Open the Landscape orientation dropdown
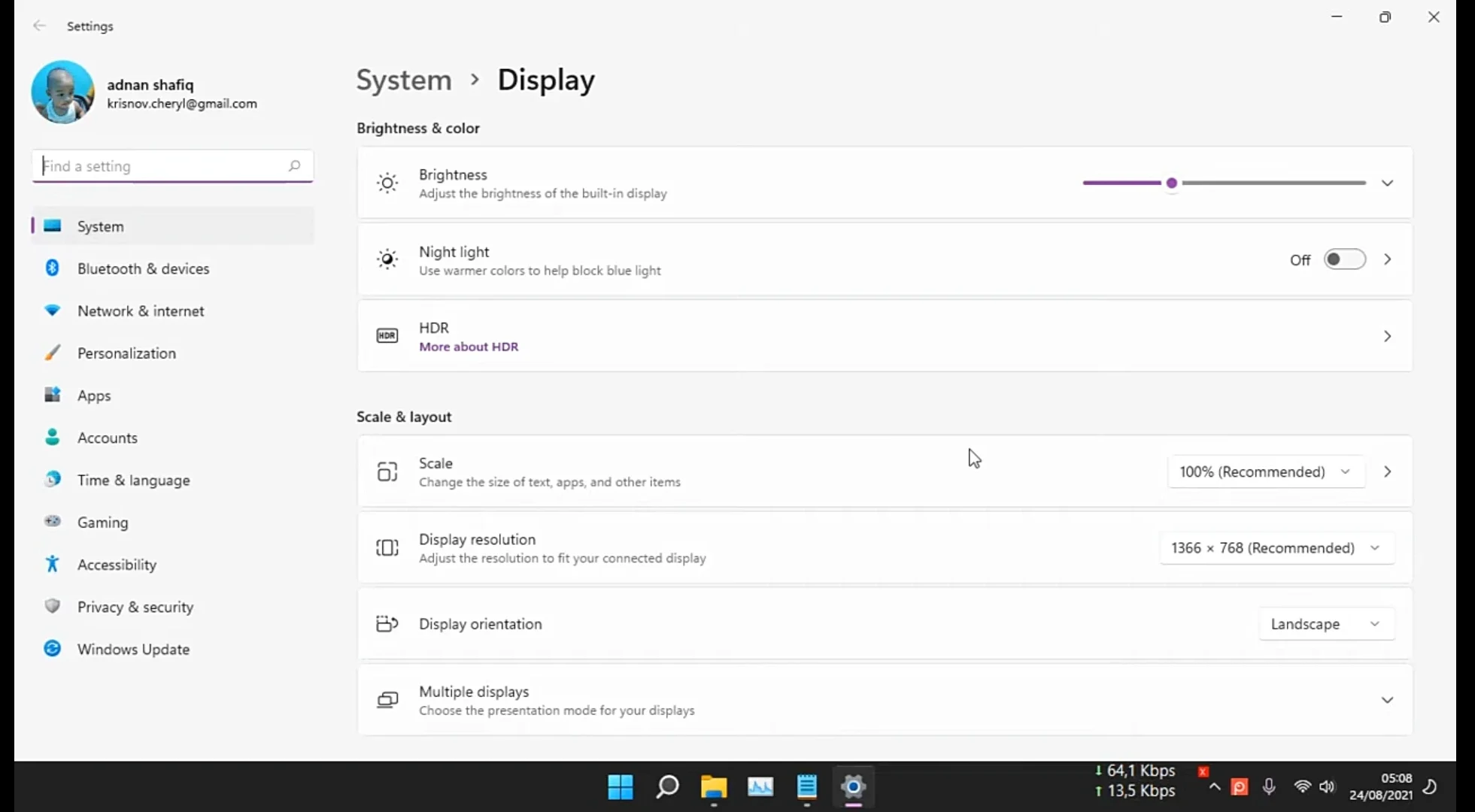This screenshot has height=812, width=1475. tap(1326, 624)
